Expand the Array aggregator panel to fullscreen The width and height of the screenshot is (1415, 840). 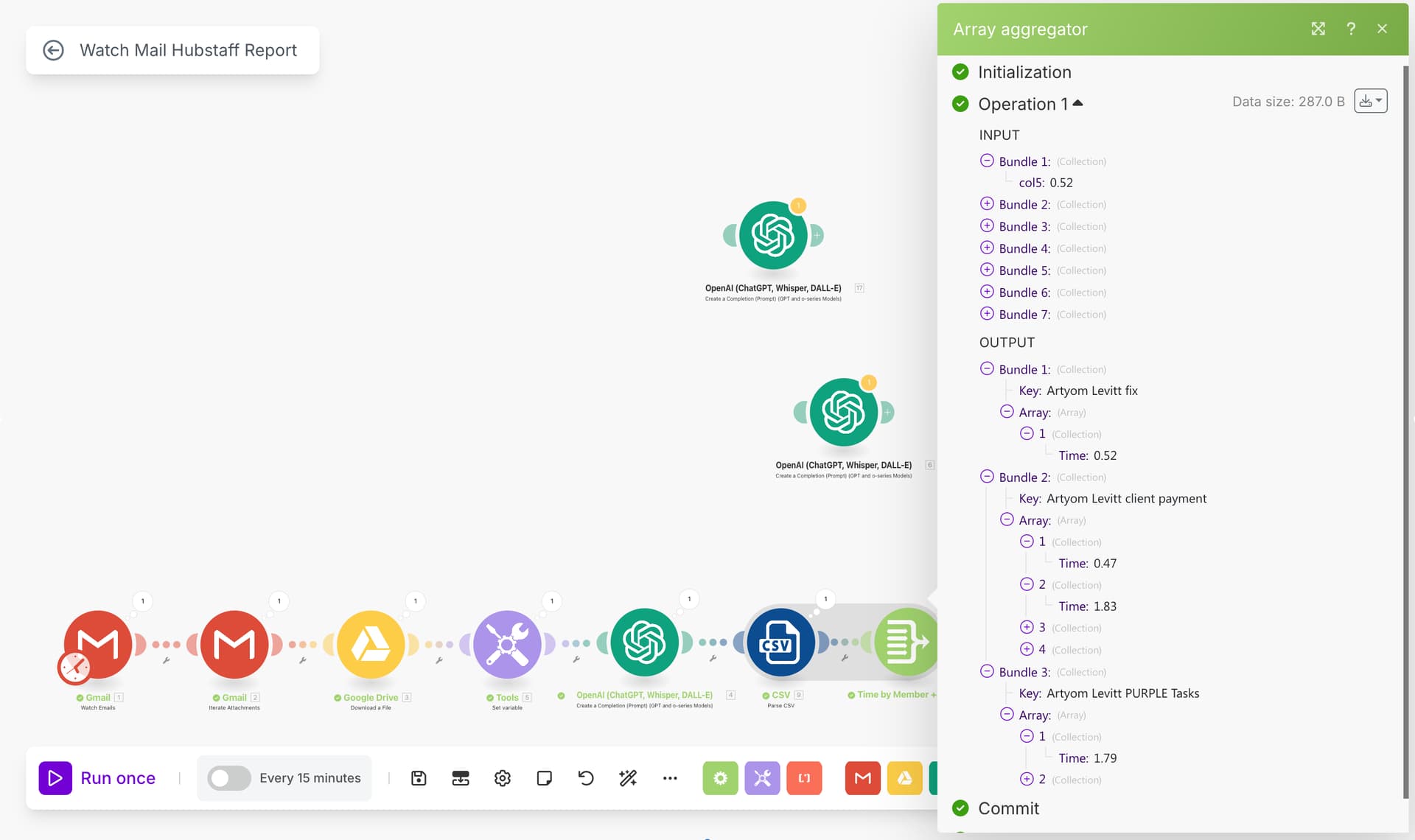(x=1318, y=29)
